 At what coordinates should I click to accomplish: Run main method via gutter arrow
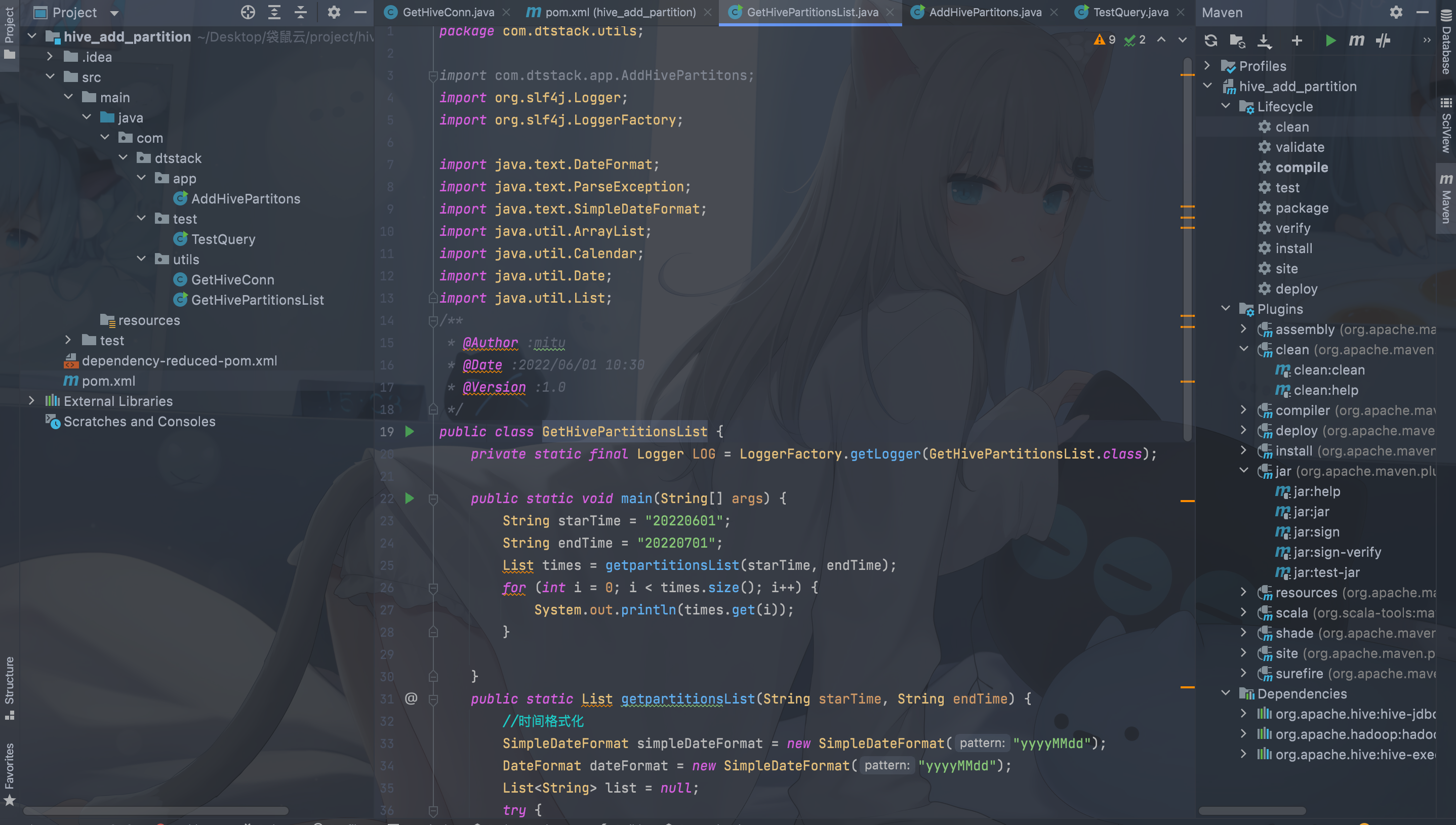410,498
